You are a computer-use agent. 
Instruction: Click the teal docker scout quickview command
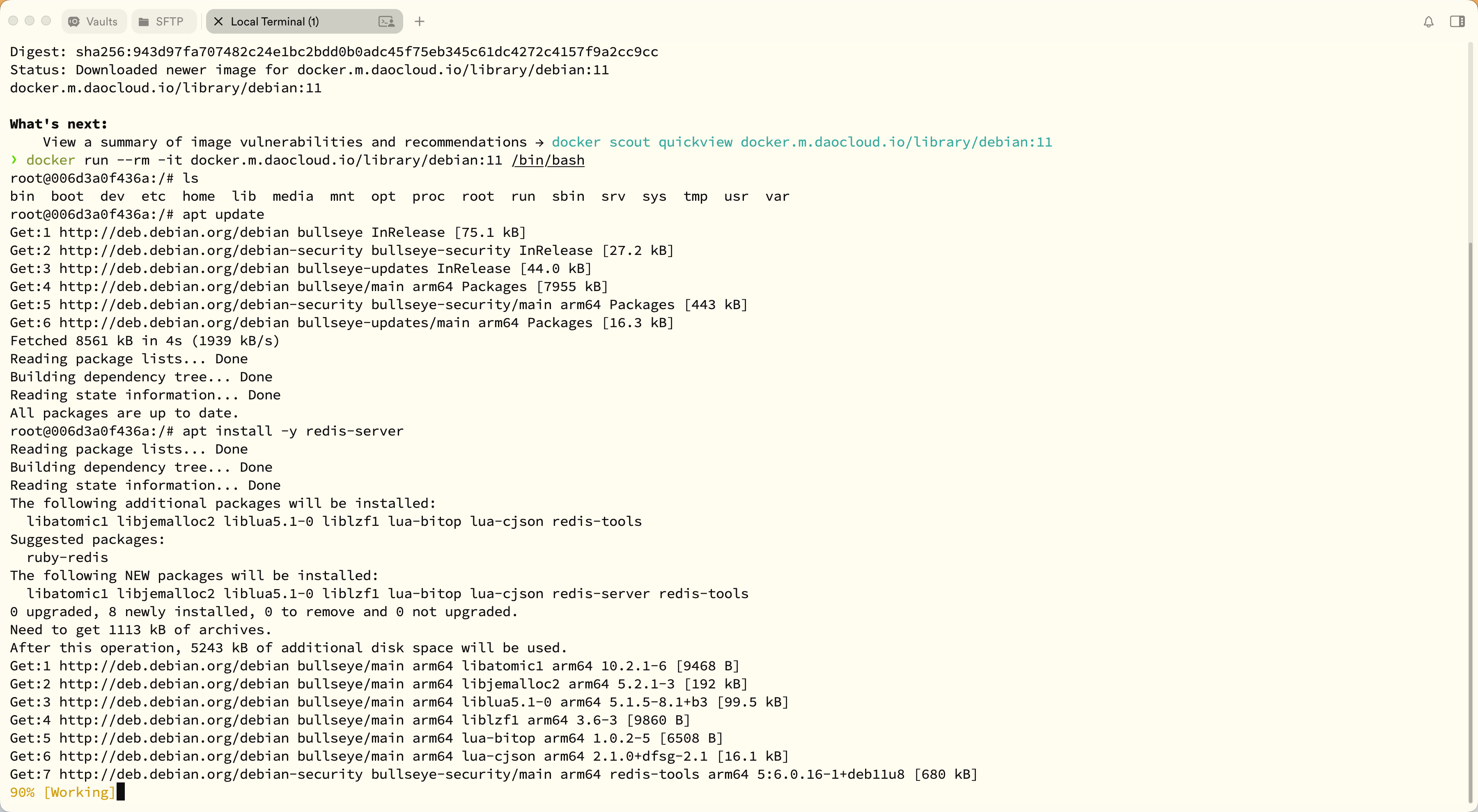click(801, 142)
